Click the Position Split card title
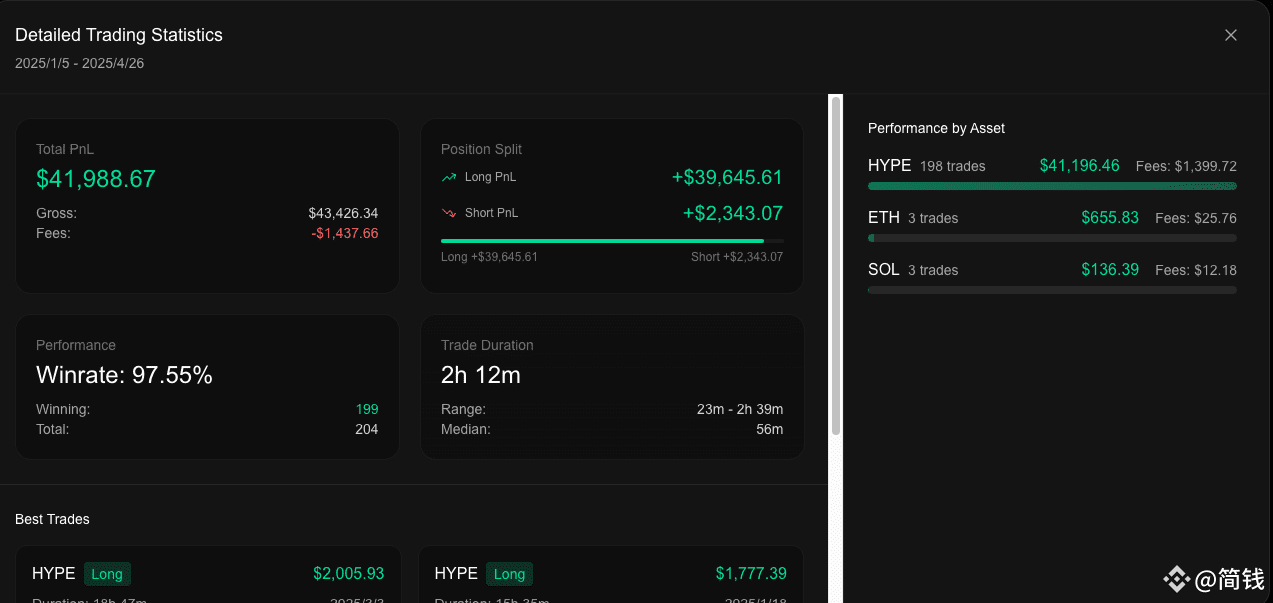The height and width of the screenshot is (603, 1273). coord(482,149)
